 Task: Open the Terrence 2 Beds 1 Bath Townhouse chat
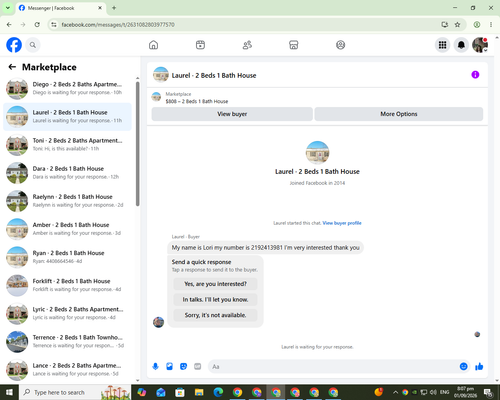coord(67,342)
